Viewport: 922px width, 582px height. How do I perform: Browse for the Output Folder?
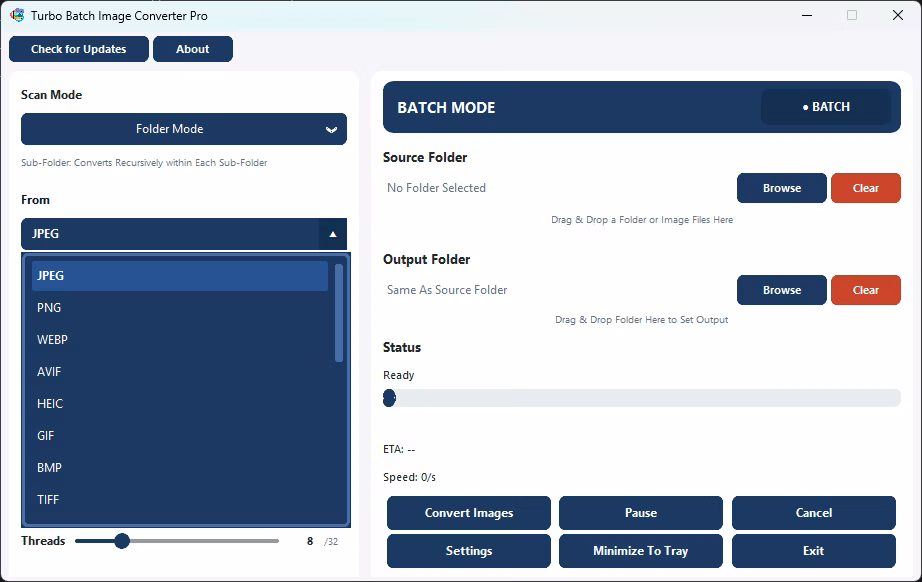(x=781, y=290)
